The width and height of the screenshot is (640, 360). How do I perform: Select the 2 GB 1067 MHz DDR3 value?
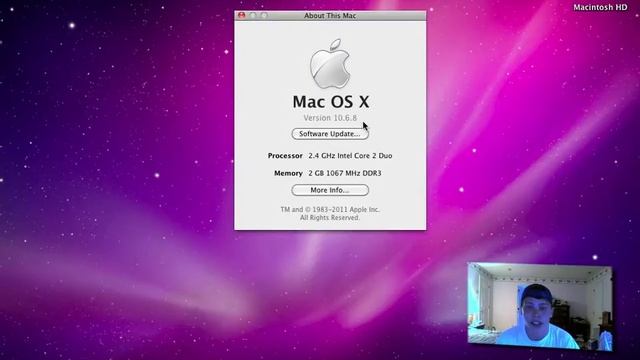[x=345, y=173]
